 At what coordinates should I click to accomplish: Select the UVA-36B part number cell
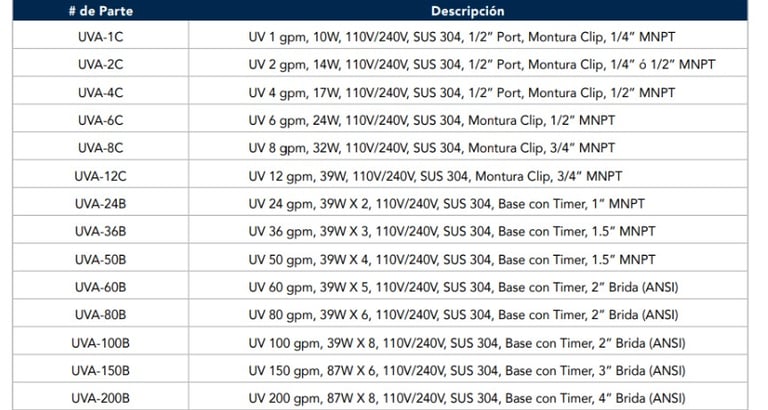100,231
